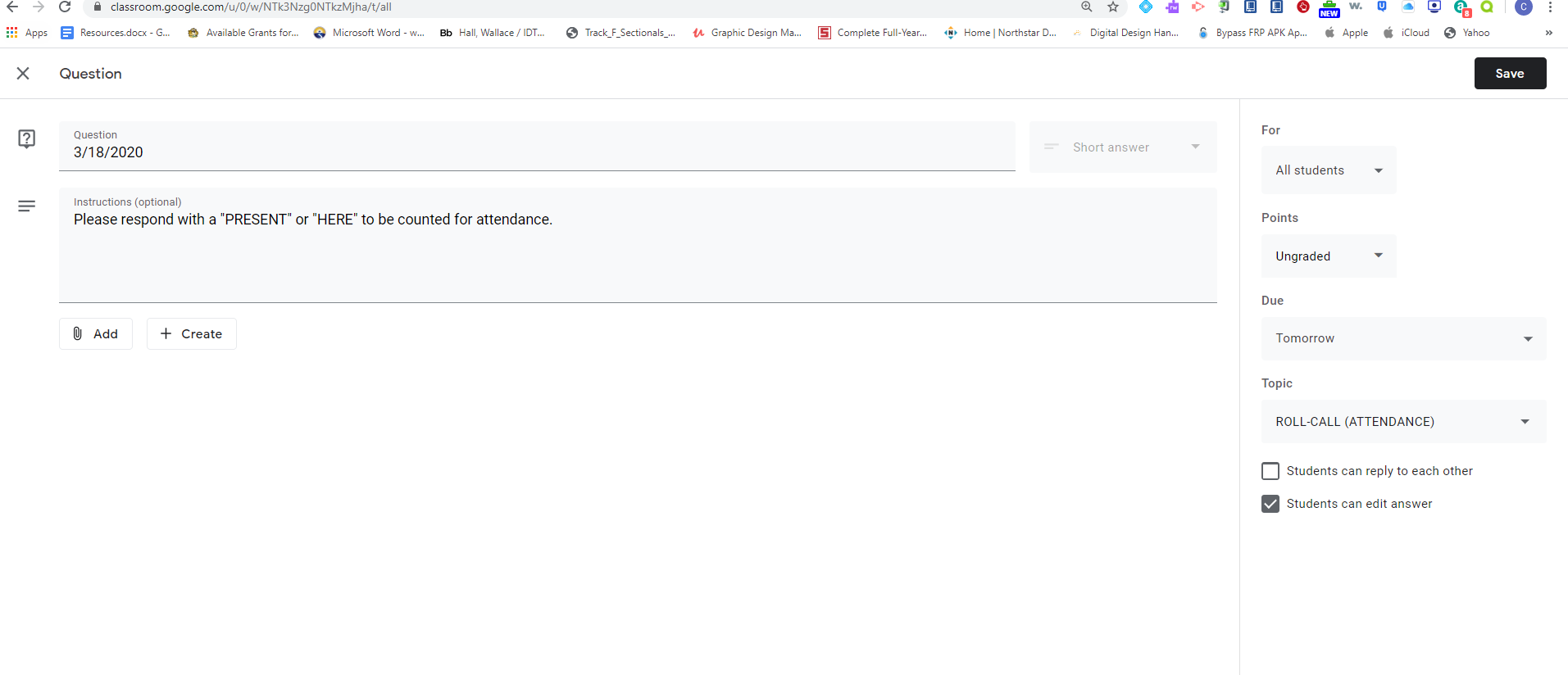Show more bookmarks with the overflow chevron
This screenshot has height=675, width=1568.
tap(1548, 33)
